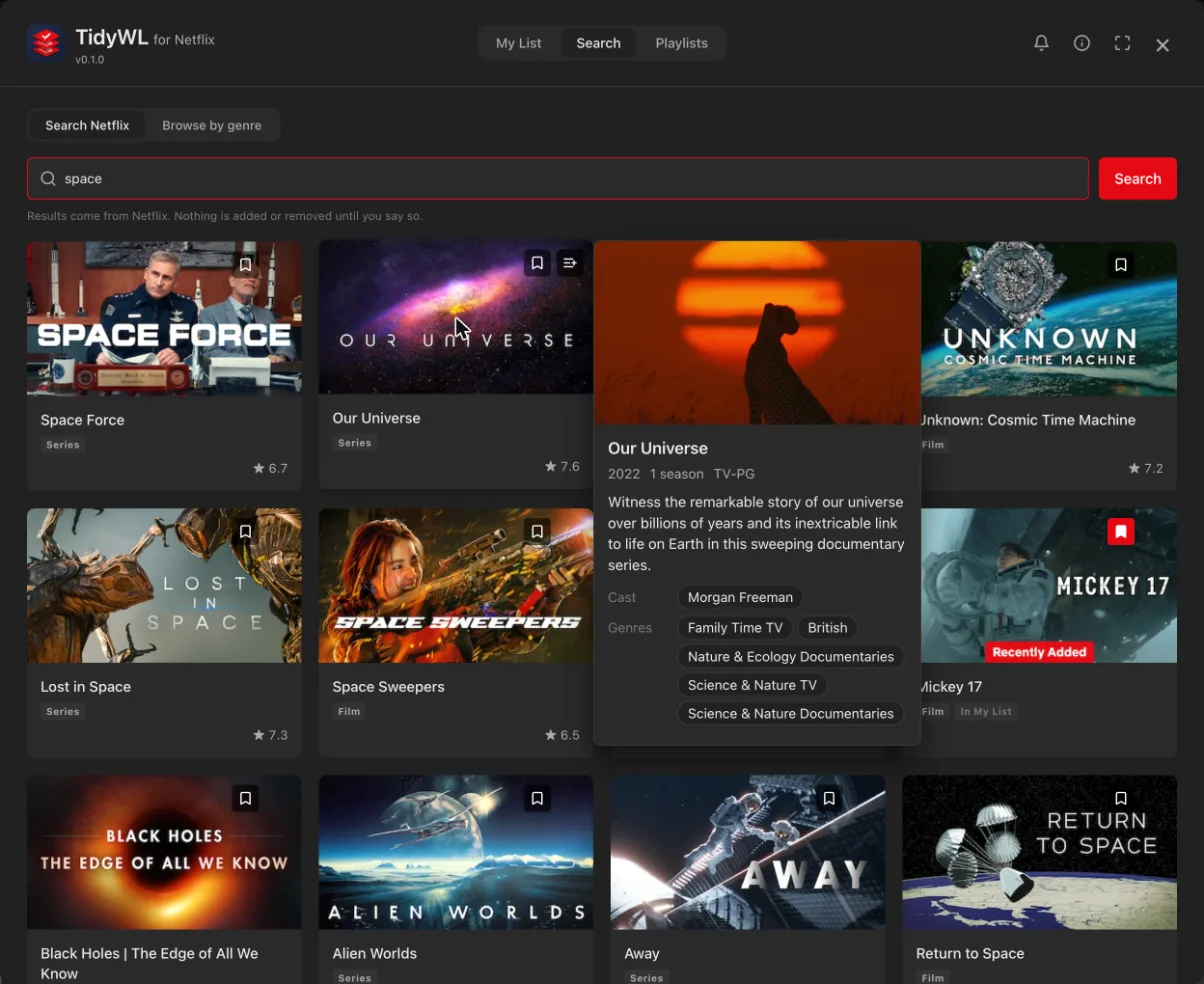The image size is (1204, 984).
Task: Click the Space Sweepers Film tag
Action: click(x=350, y=712)
